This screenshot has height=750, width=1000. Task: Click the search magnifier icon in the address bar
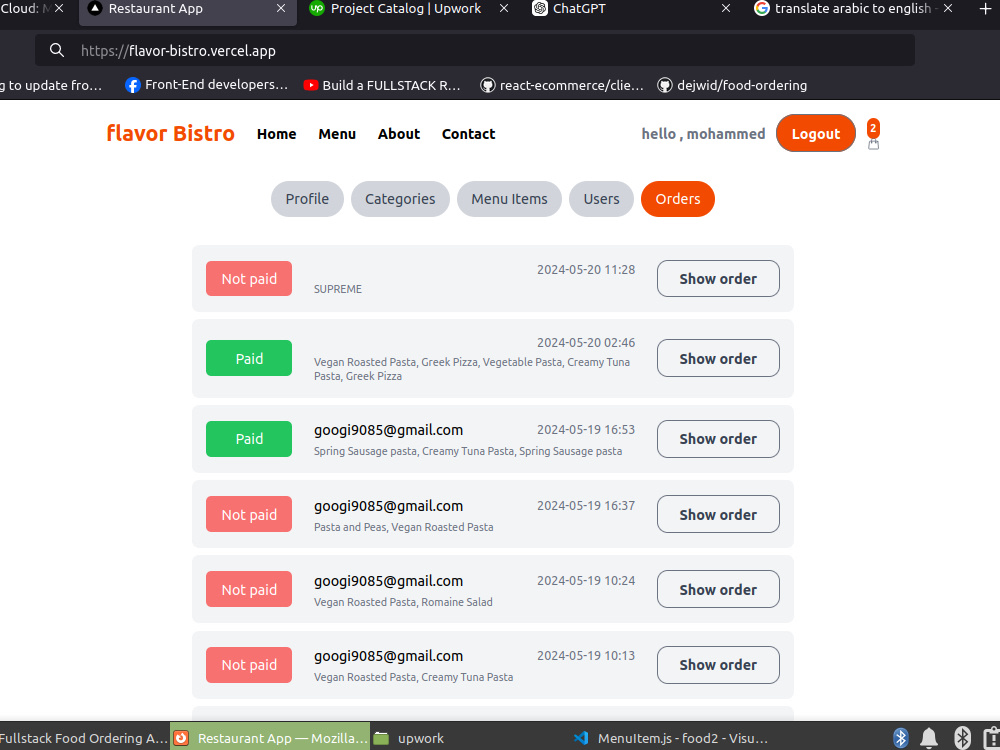point(57,50)
